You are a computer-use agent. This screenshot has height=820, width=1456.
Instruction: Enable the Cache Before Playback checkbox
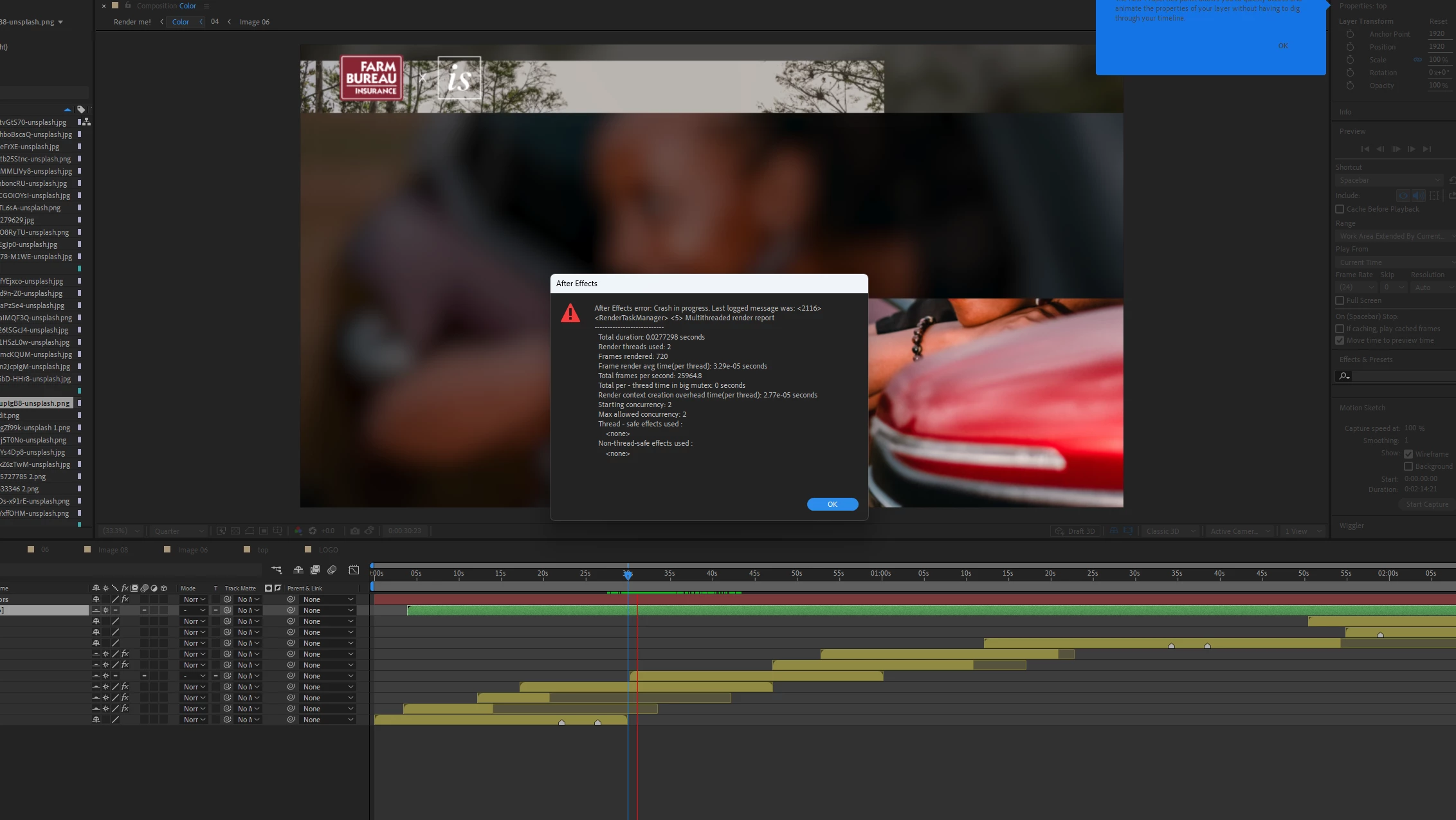click(1340, 209)
